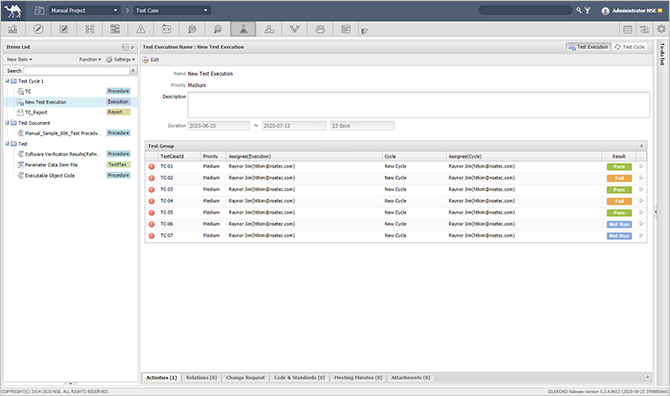Viewport: 670px width, 396px height.
Task: Select Manual_Sample_006_Test Procedure tree item
Action: (63, 133)
